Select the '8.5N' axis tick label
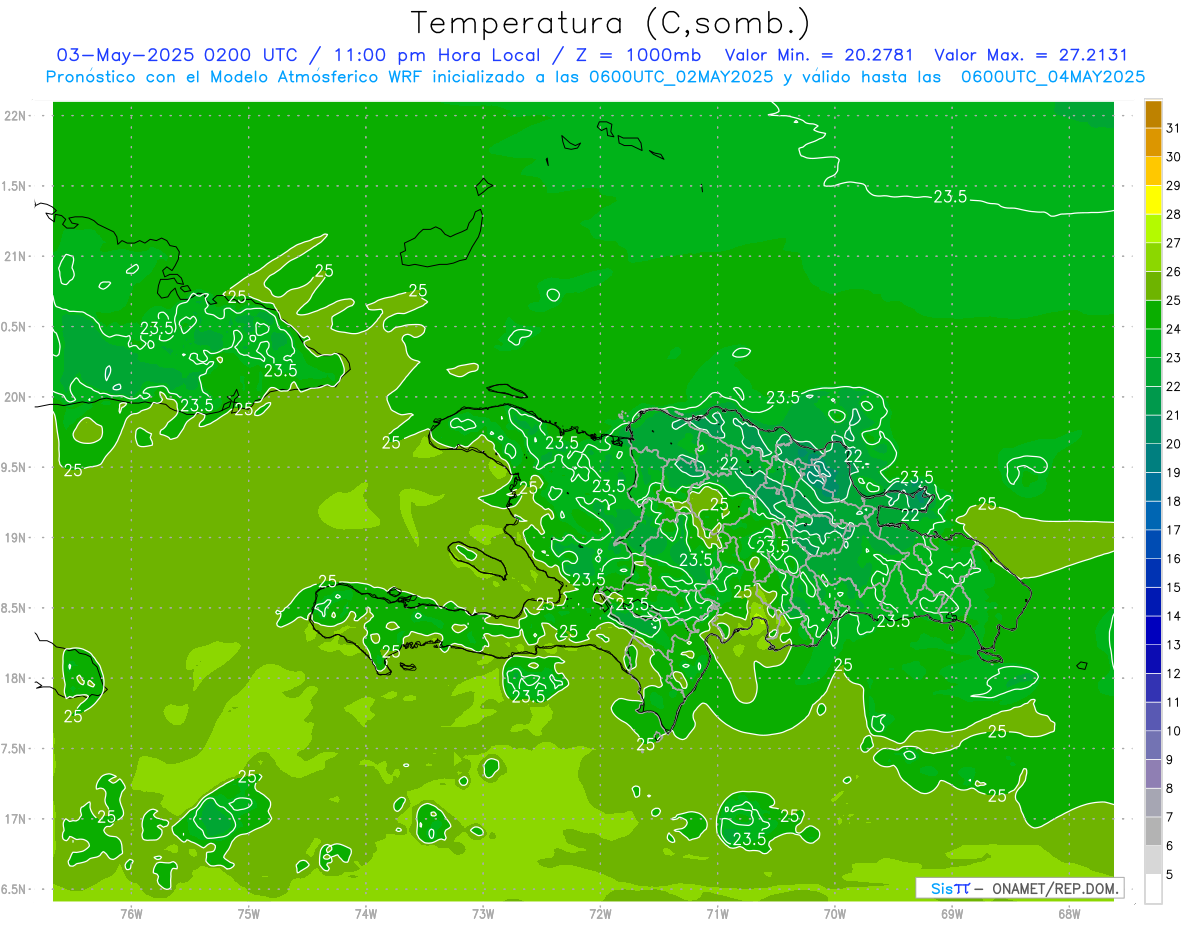Screen dimensions: 1200x927 tap(14, 608)
